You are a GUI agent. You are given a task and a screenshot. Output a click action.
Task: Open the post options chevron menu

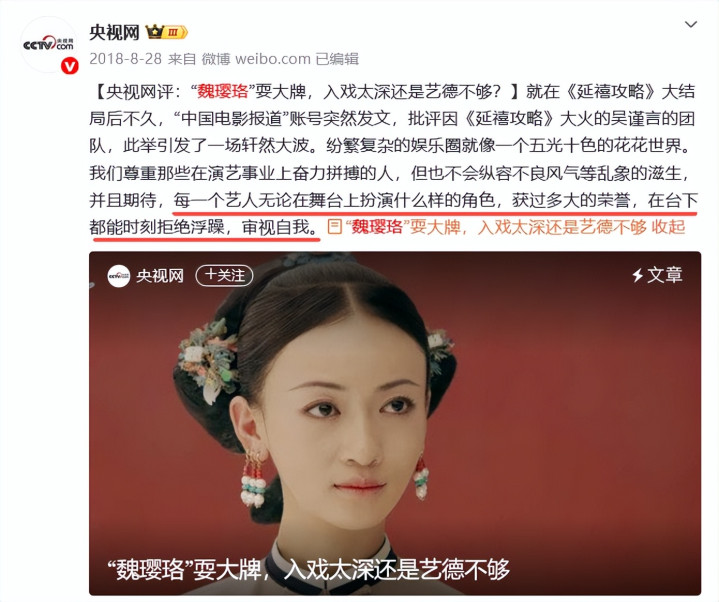(x=691, y=24)
